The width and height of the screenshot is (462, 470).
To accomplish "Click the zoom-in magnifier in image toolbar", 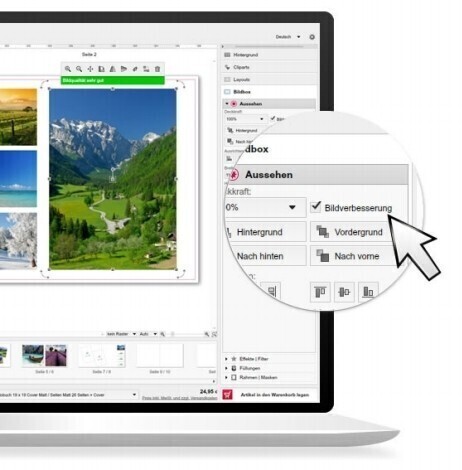I will click(68, 69).
